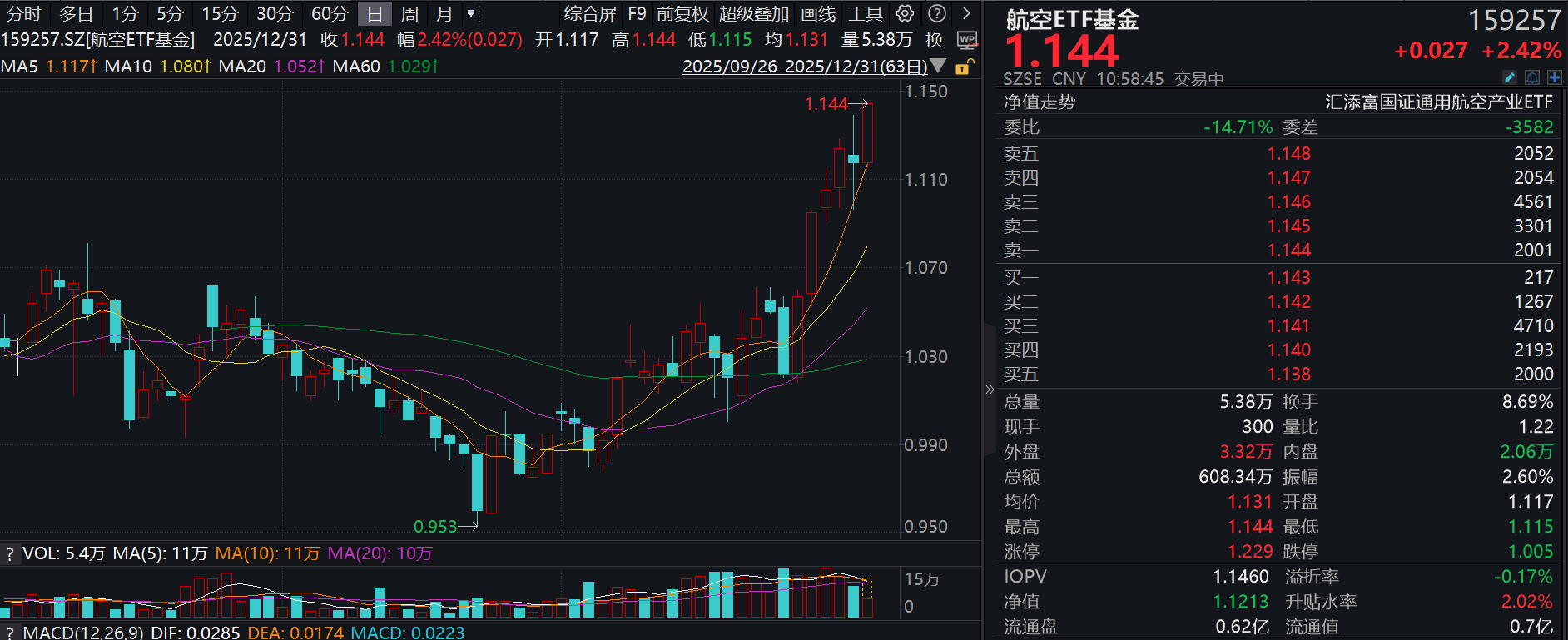
Task: Expand the date range dropdown triangle
Action: click(938, 66)
